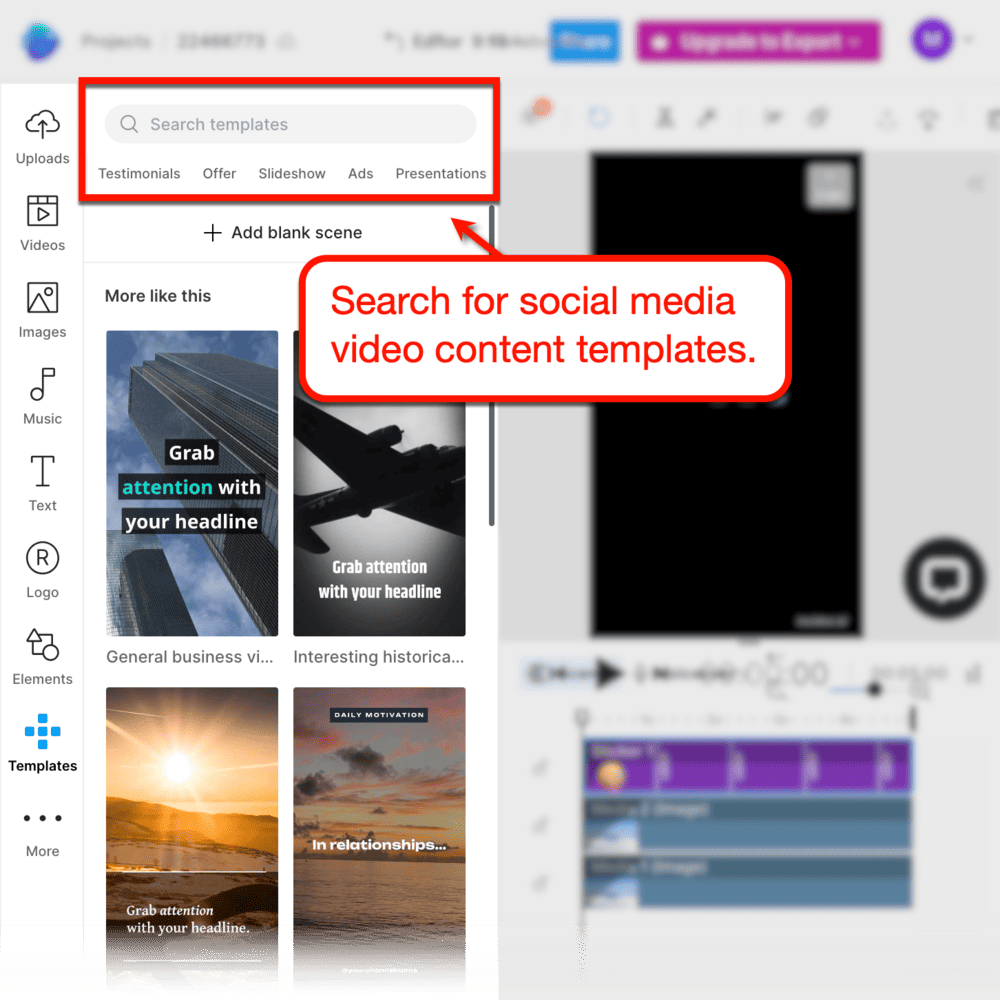Switch to the Testimonials template category
The image size is (1000, 1000).
click(139, 173)
